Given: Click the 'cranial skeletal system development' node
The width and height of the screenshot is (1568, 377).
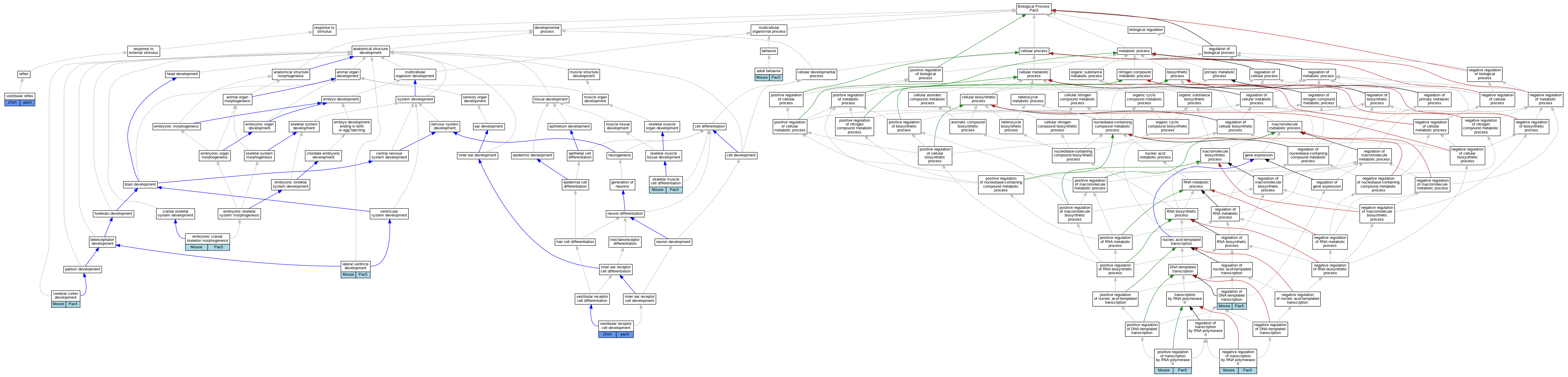Looking at the screenshot, I should [x=175, y=213].
